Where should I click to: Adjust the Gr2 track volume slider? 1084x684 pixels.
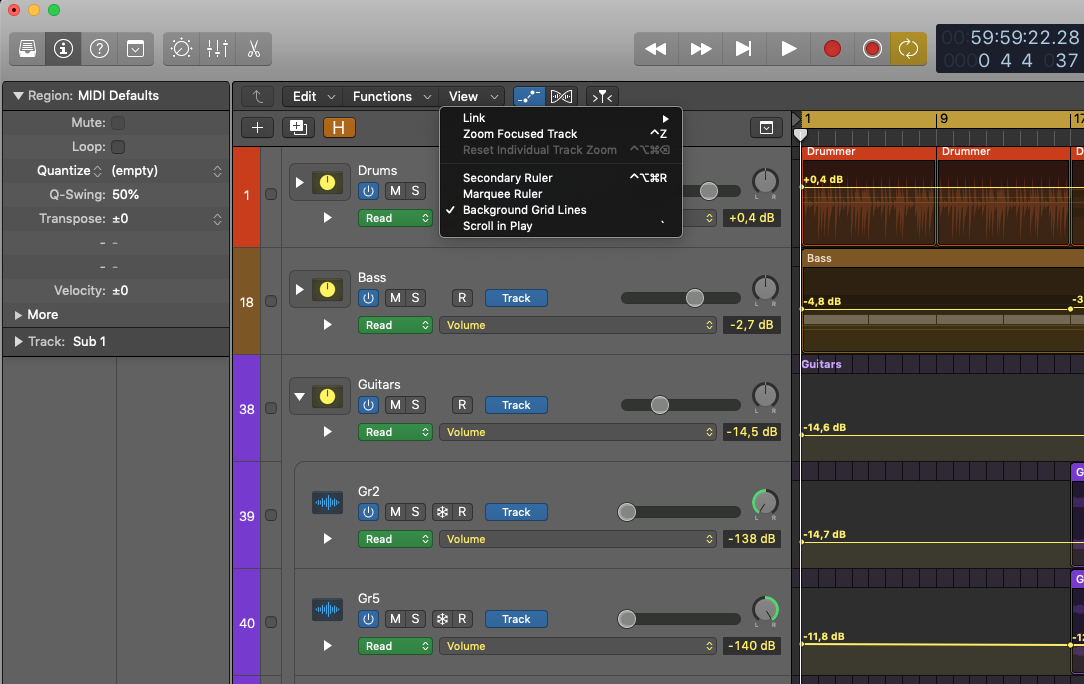coord(680,512)
